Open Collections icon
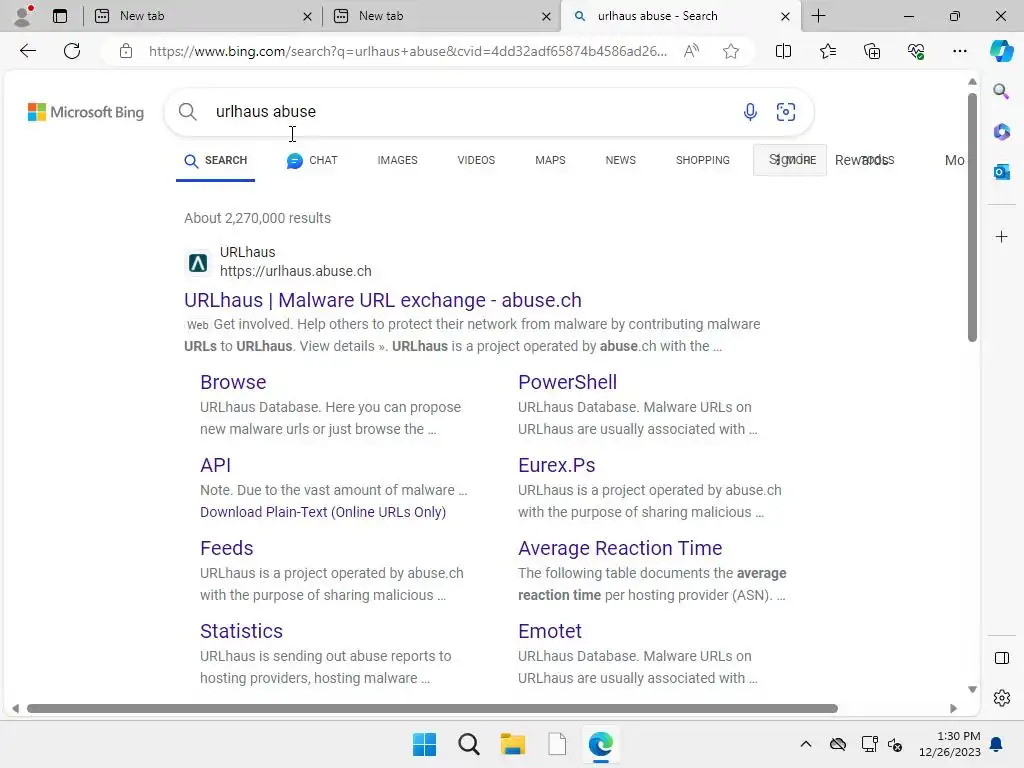The image size is (1024, 768). 872,51
